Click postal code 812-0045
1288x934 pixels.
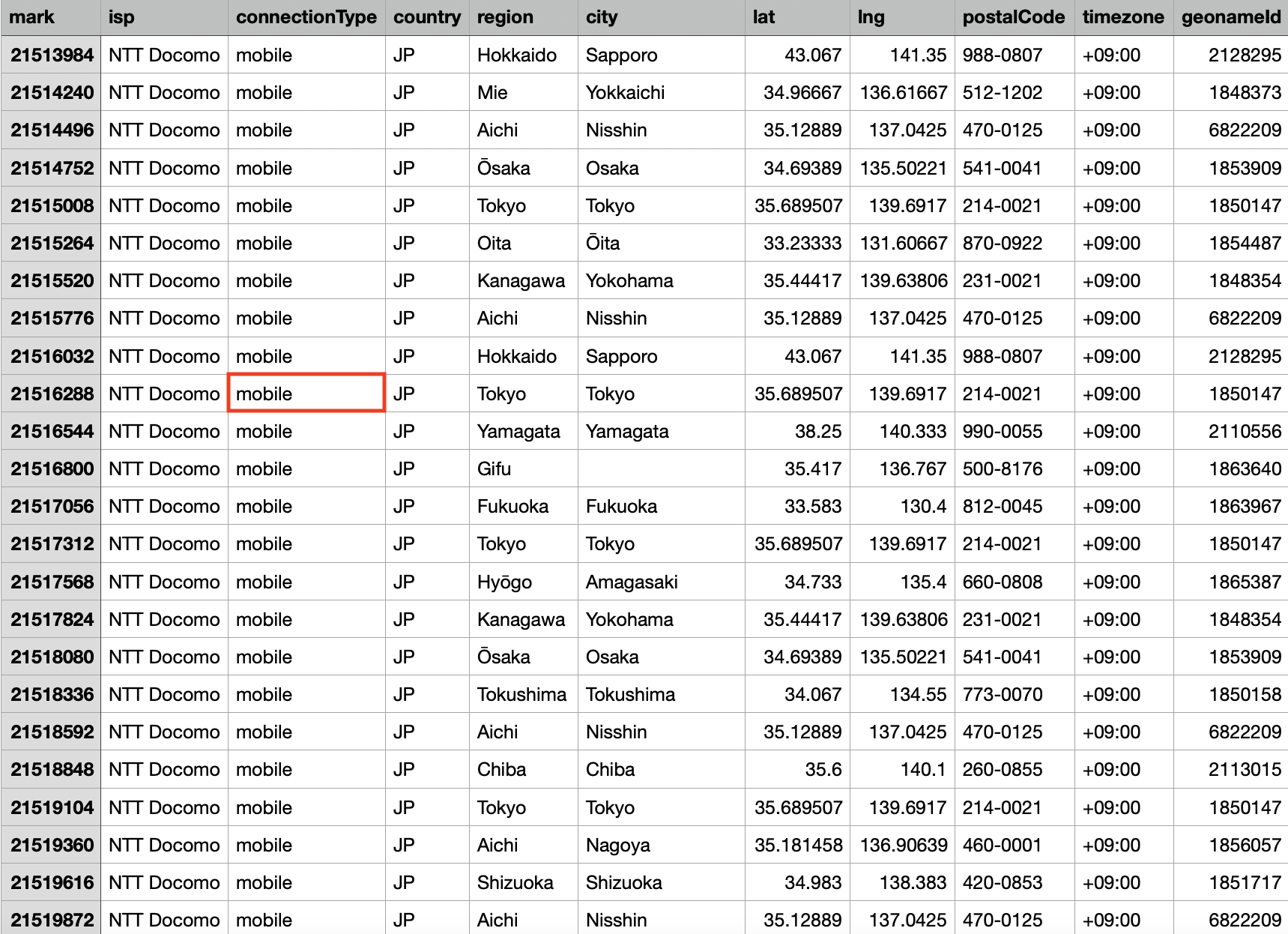click(1015, 506)
